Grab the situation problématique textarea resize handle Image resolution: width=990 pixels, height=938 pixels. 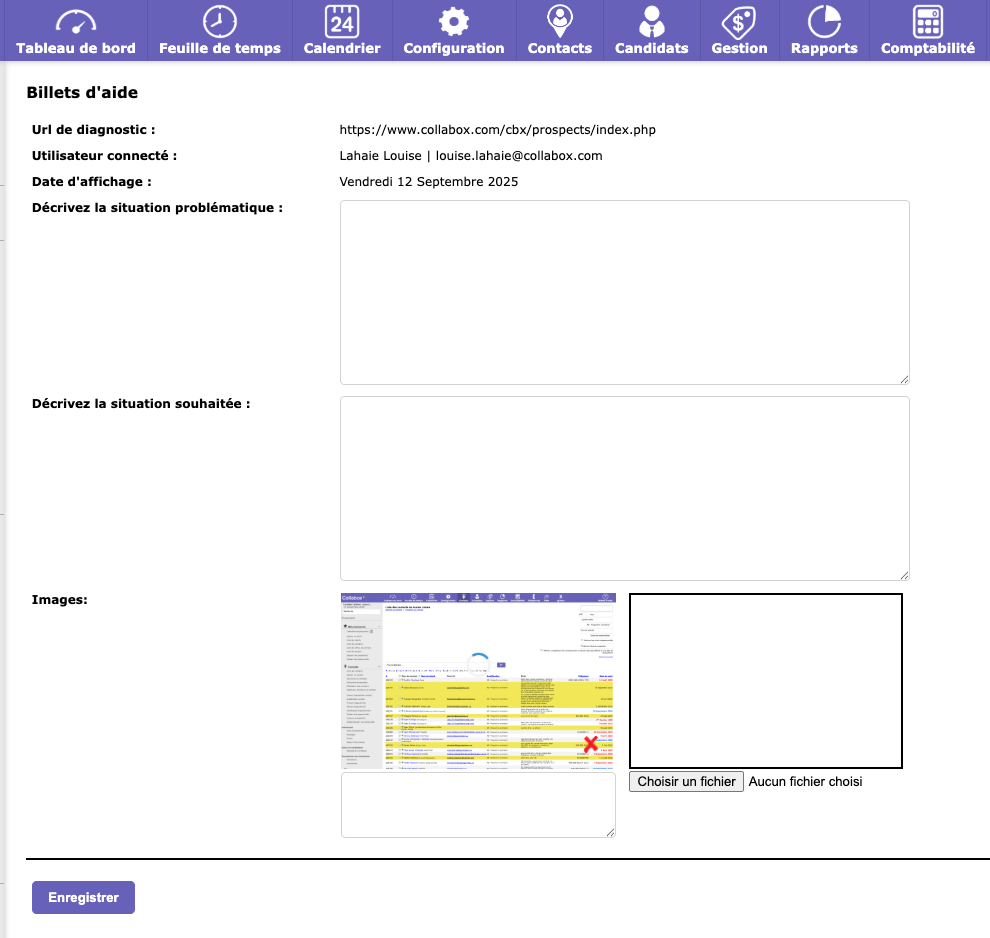coord(904,379)
